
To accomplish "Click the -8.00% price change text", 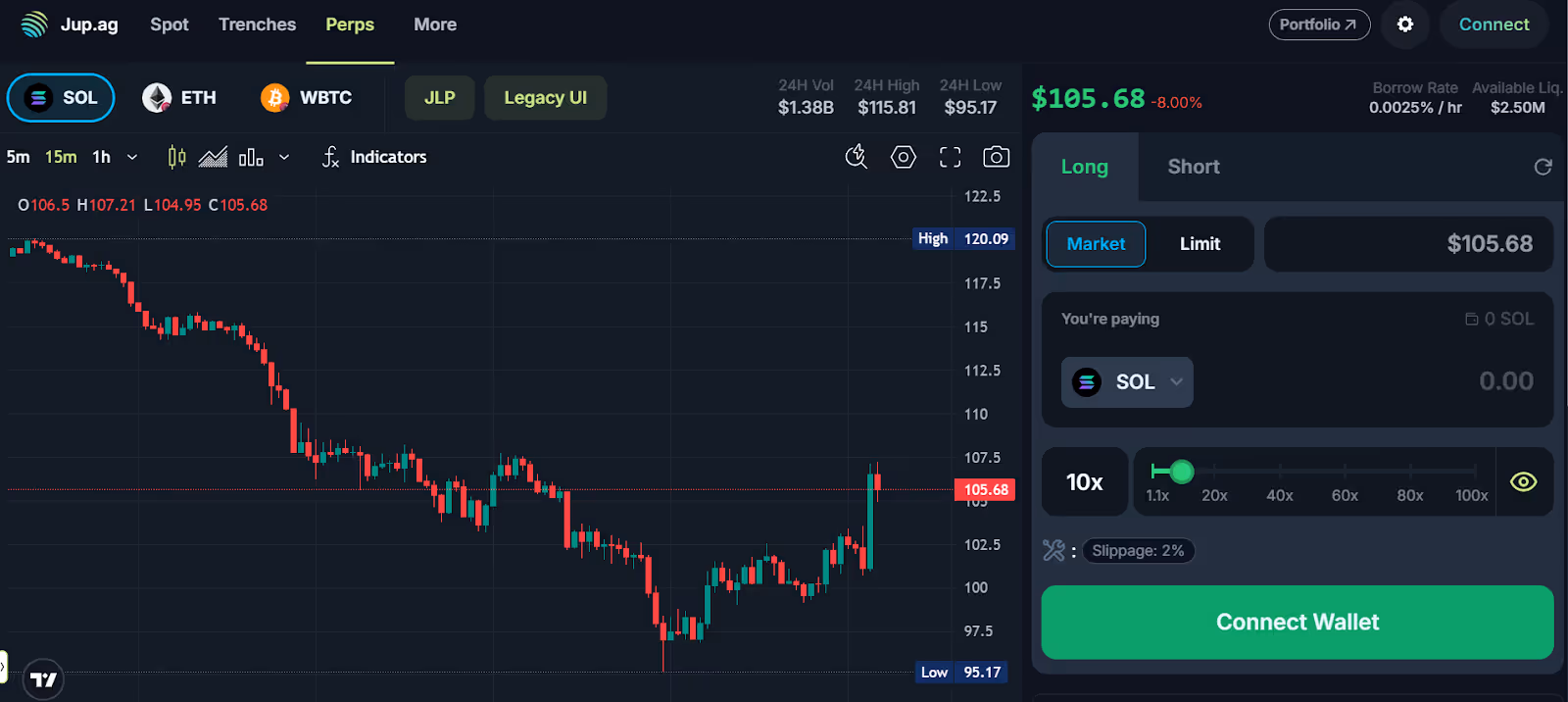I will [x=1176, y=103].
